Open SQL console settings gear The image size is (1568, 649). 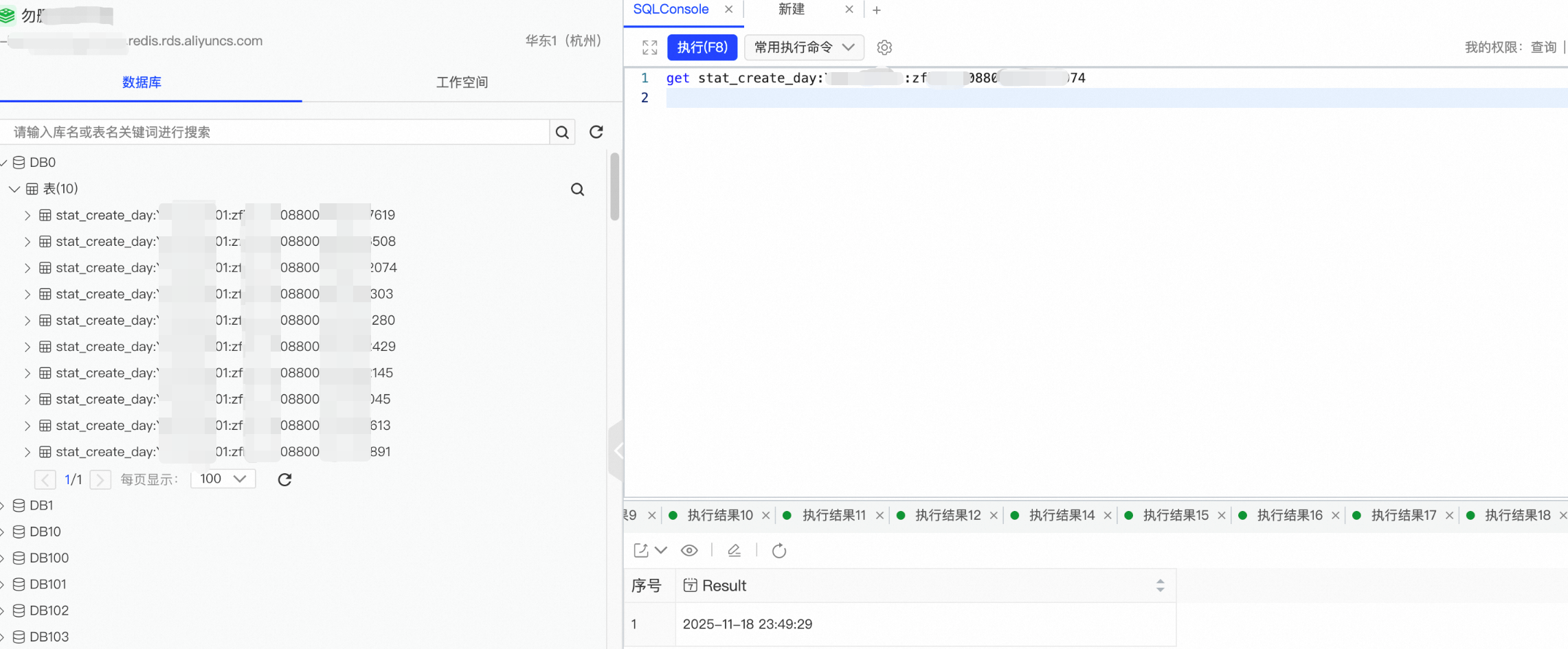pos(884,47)
